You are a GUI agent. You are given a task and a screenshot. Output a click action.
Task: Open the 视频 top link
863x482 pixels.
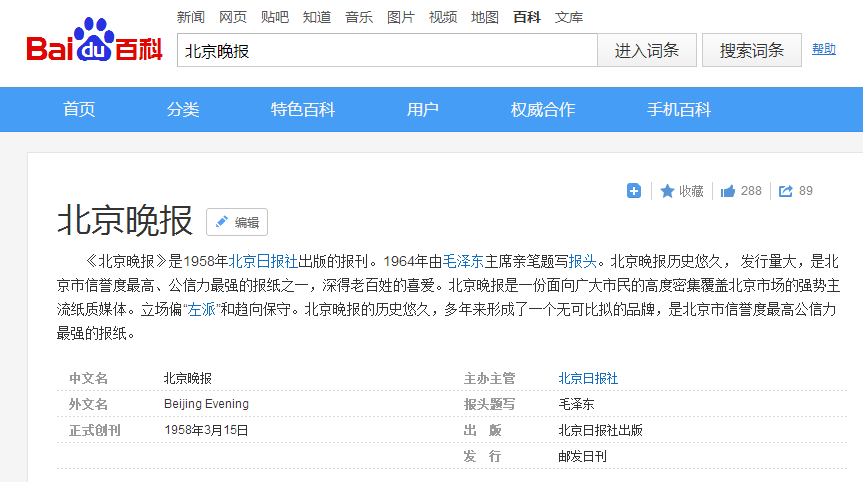443,17
